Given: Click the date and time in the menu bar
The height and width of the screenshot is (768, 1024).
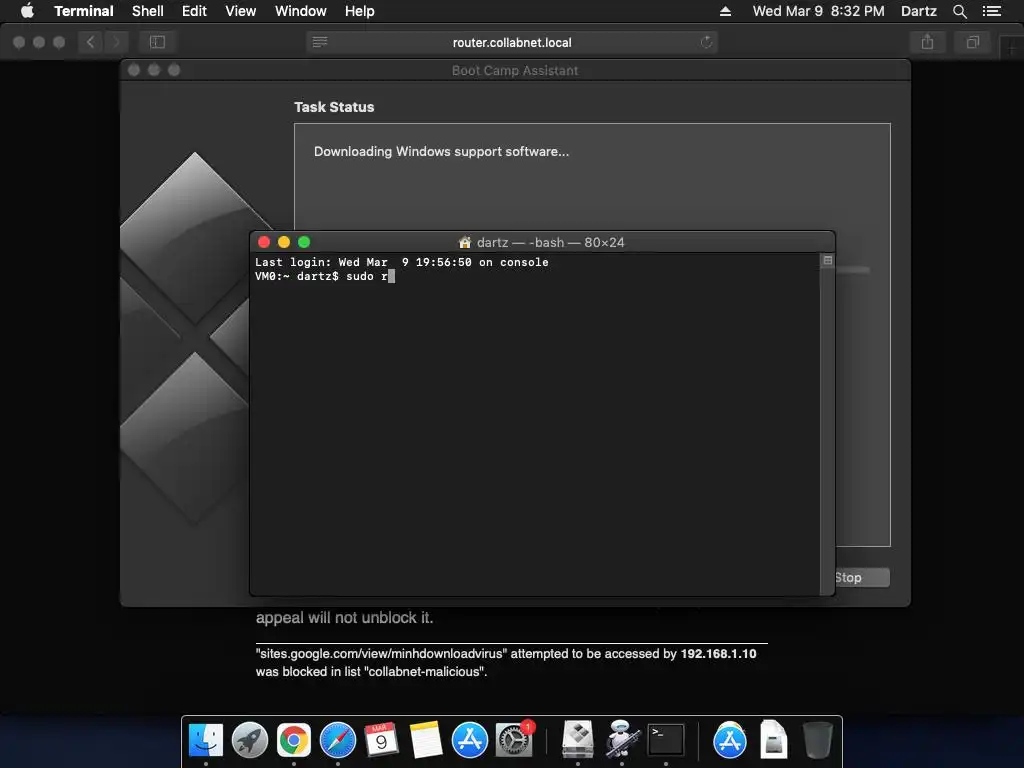Looking at the screenshot, I should (x=818, y=11).
